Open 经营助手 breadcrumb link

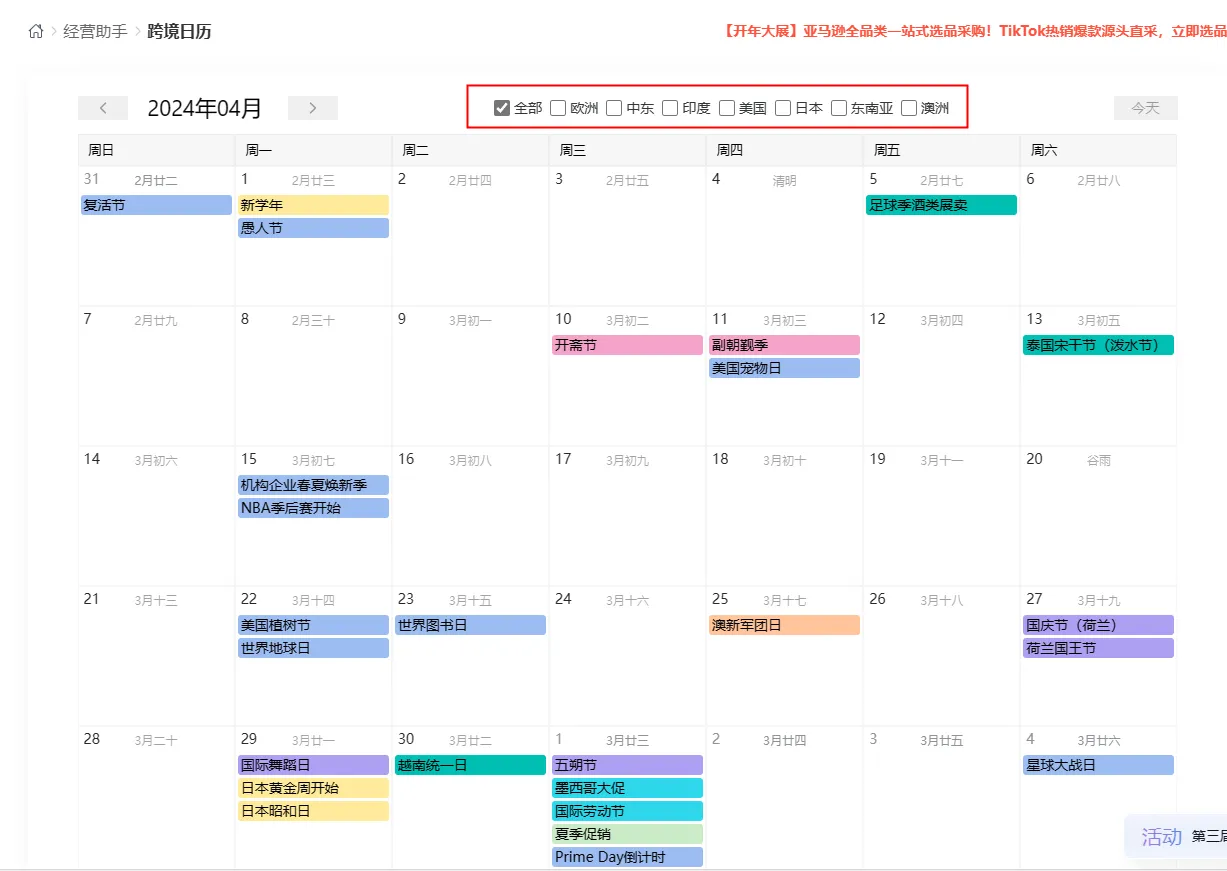click(x=95, y=31)
